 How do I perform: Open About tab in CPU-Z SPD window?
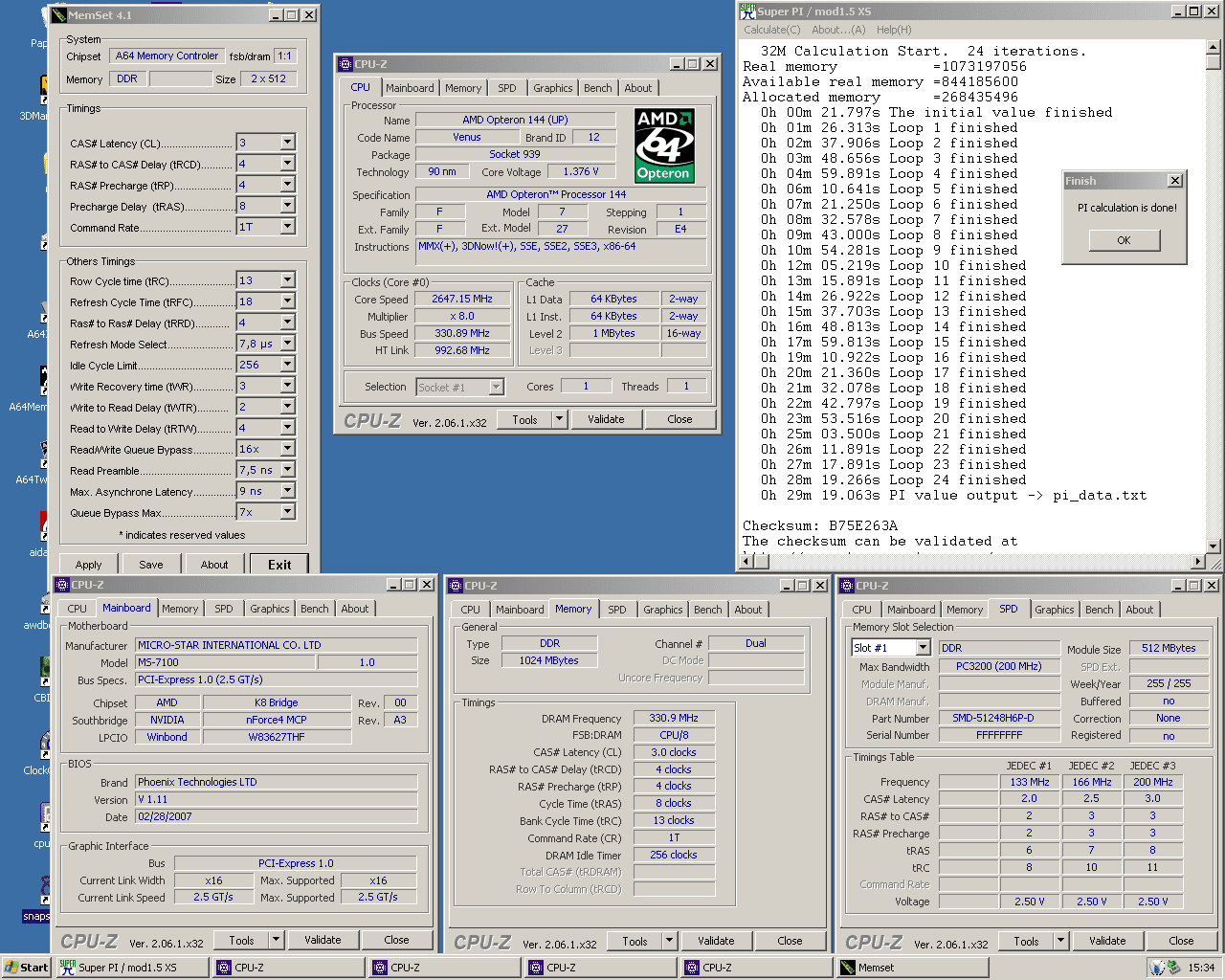tap(1140, 610)
